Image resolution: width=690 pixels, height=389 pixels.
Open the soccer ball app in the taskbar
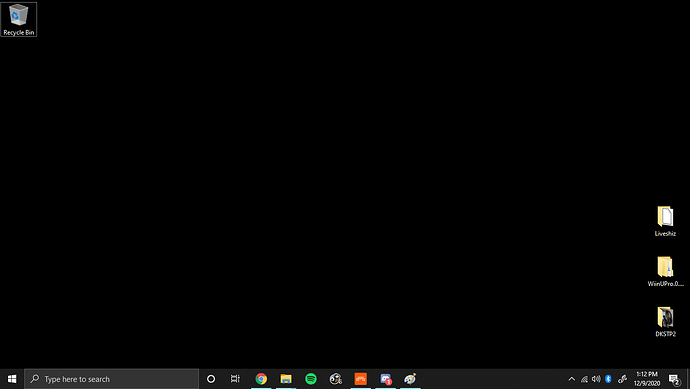click(336, 379)
